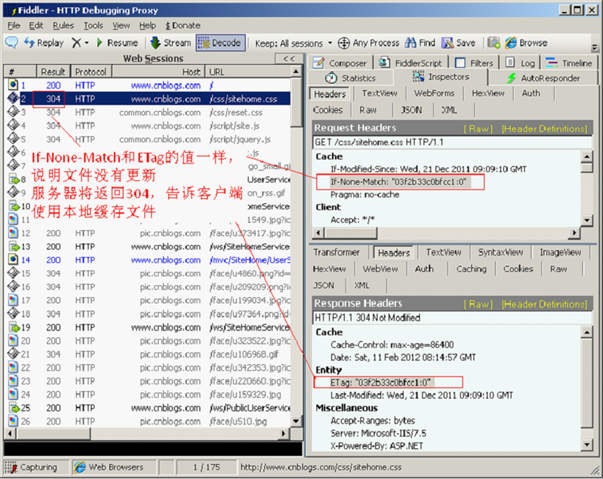This screenshot has height=479, width=603.
Task: Select session 5 /script/jquery.js row
Action: 148,139
